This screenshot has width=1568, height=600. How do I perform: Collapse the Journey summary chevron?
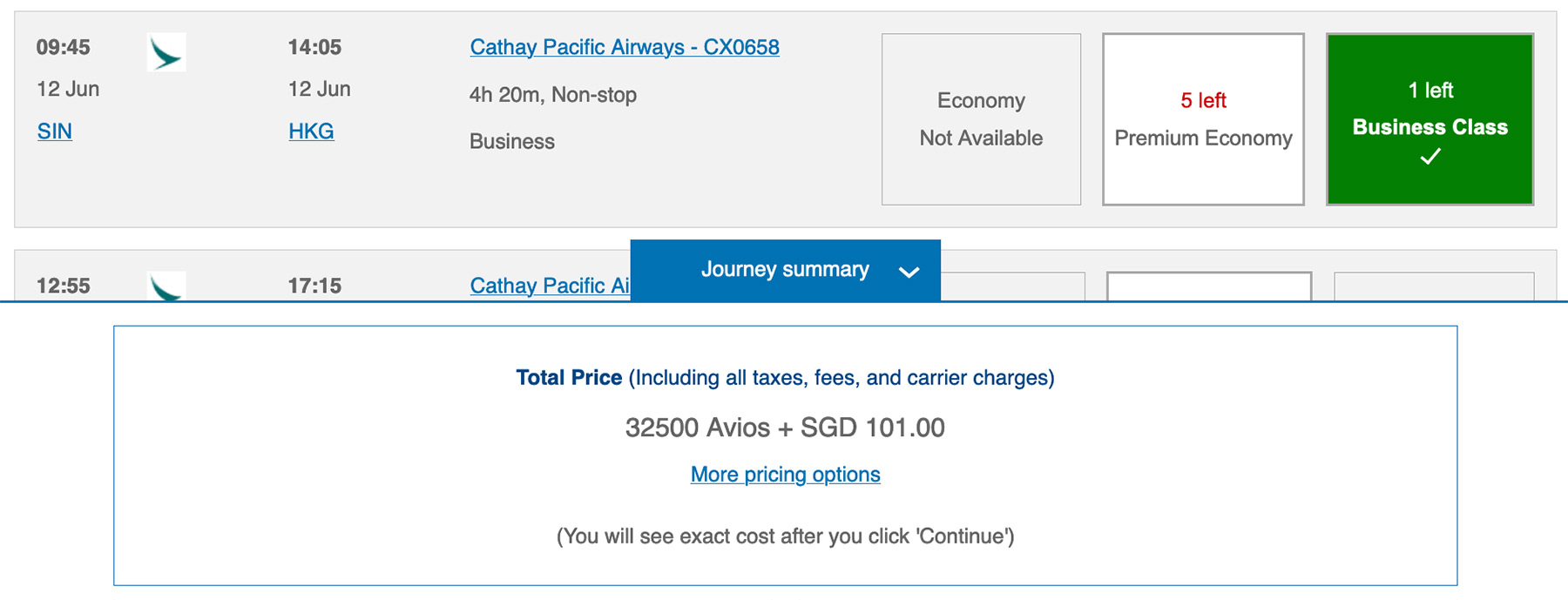pos(909,272)
